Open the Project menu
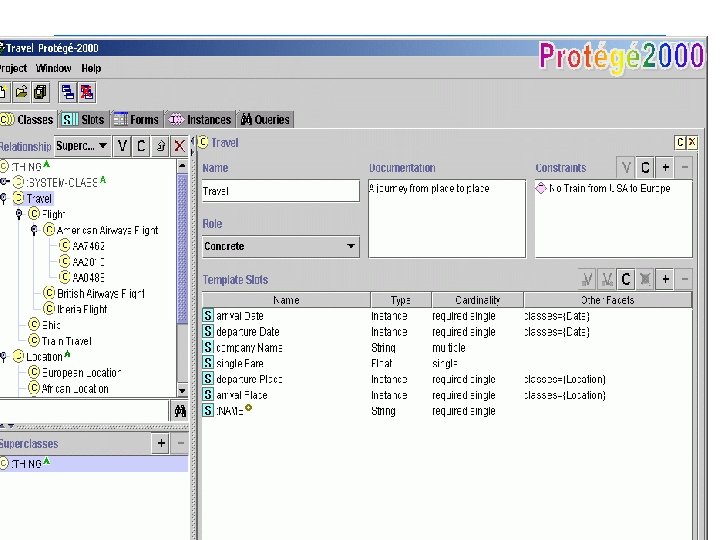Screen dimensions: 720x540 13,68
